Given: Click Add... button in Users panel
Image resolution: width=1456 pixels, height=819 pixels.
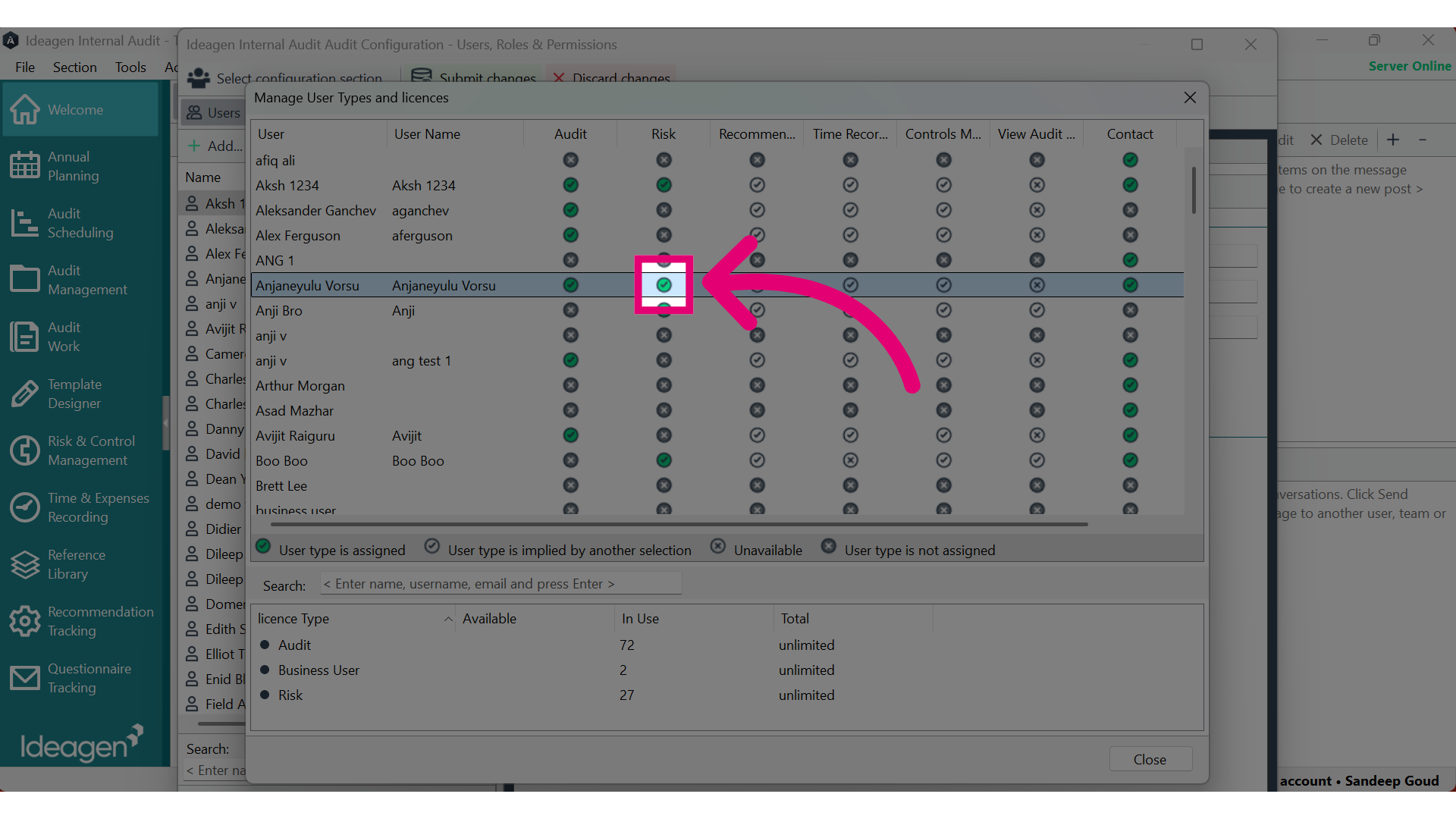Looking at the screenshot, I should [x=215, y=146].
